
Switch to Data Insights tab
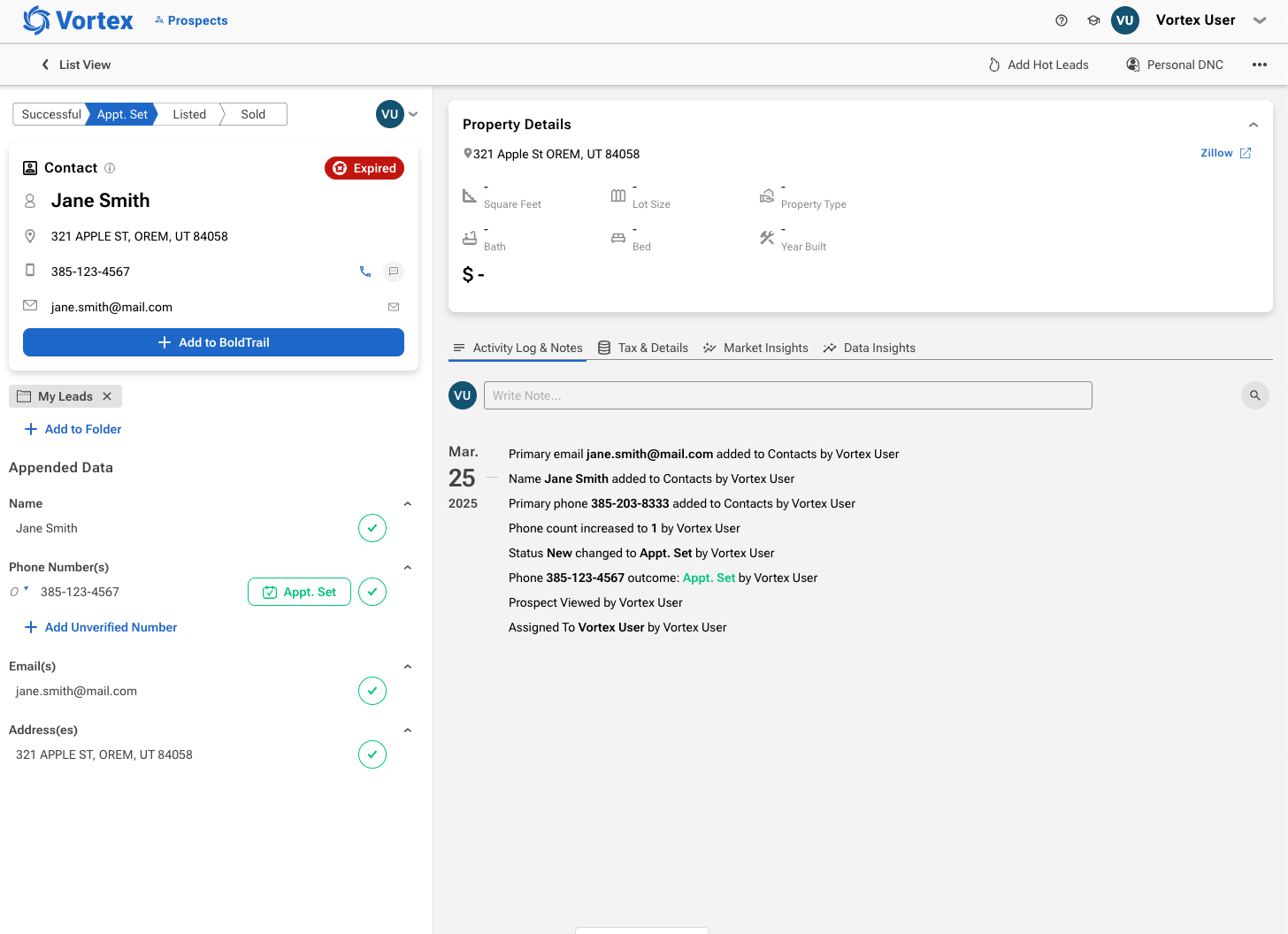[x=869, y=348]
